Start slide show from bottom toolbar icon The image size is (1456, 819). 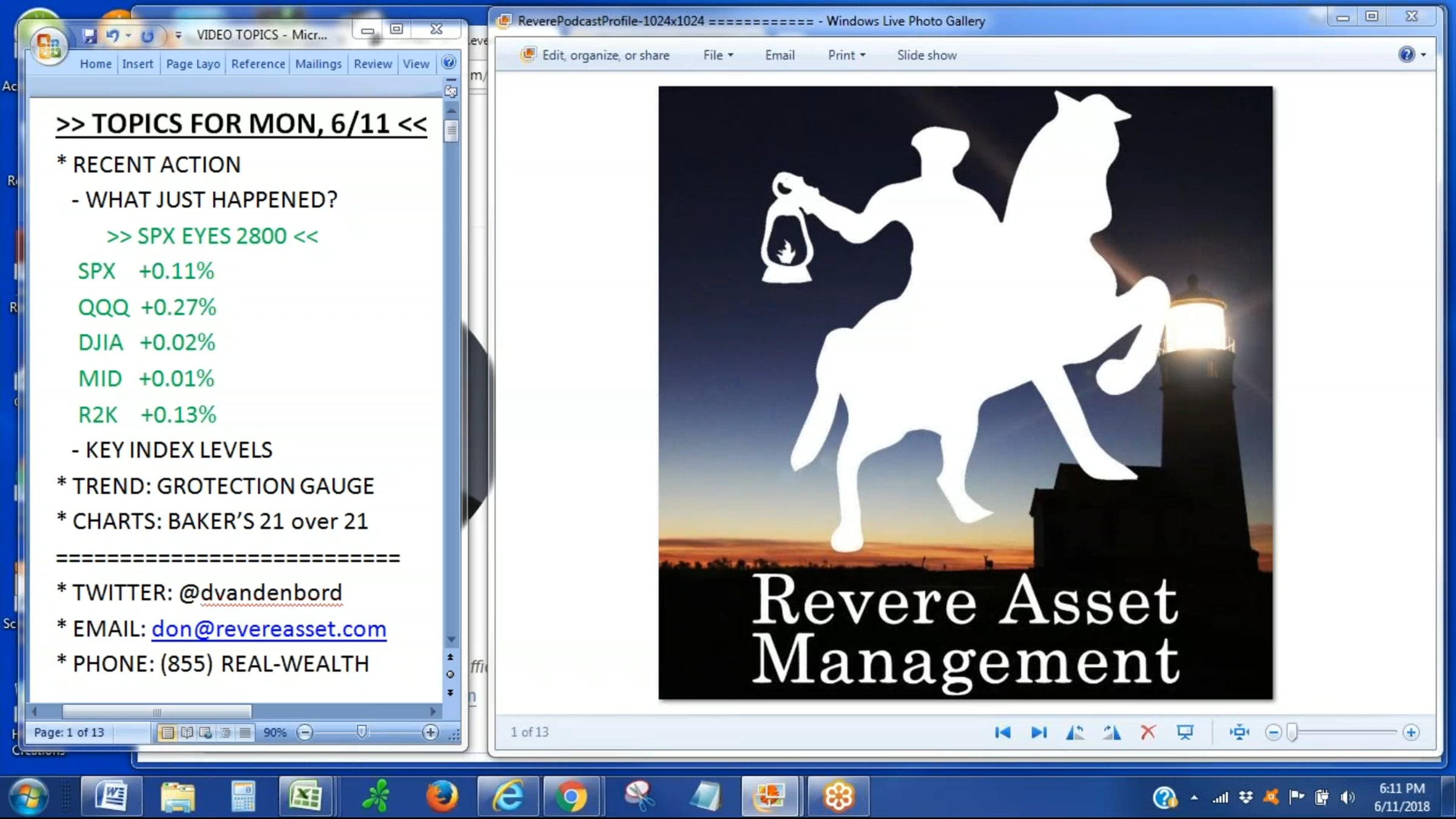coord(1185,732)
